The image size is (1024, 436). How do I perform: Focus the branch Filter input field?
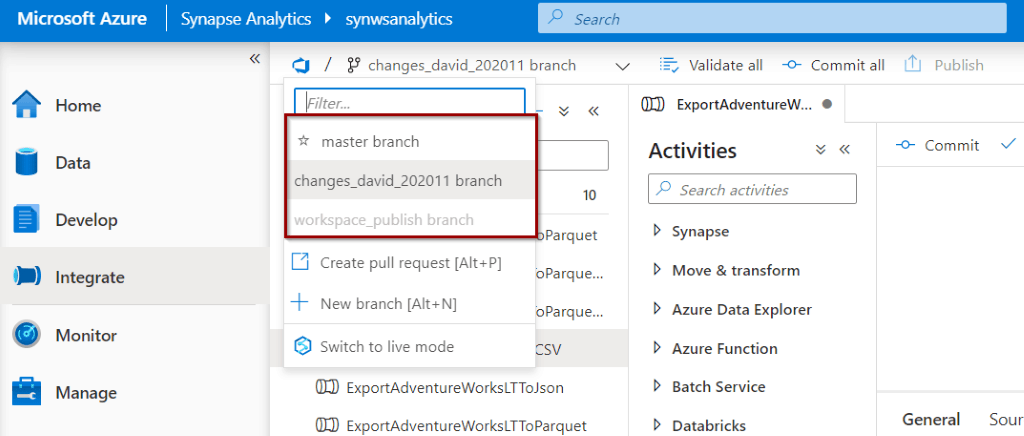click(409, 103)
